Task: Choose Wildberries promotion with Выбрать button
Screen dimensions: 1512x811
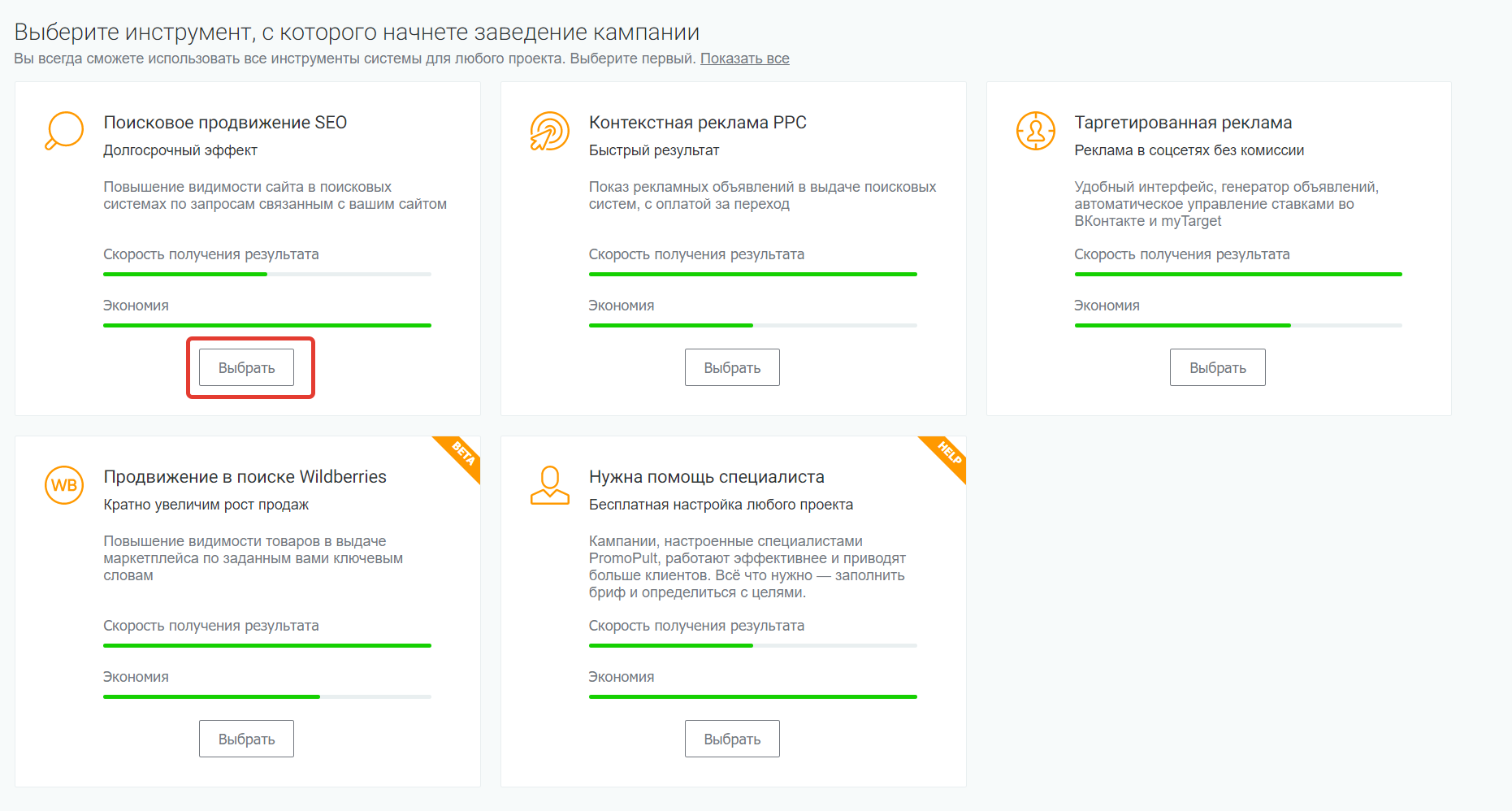Action: [x=246, y=739]
